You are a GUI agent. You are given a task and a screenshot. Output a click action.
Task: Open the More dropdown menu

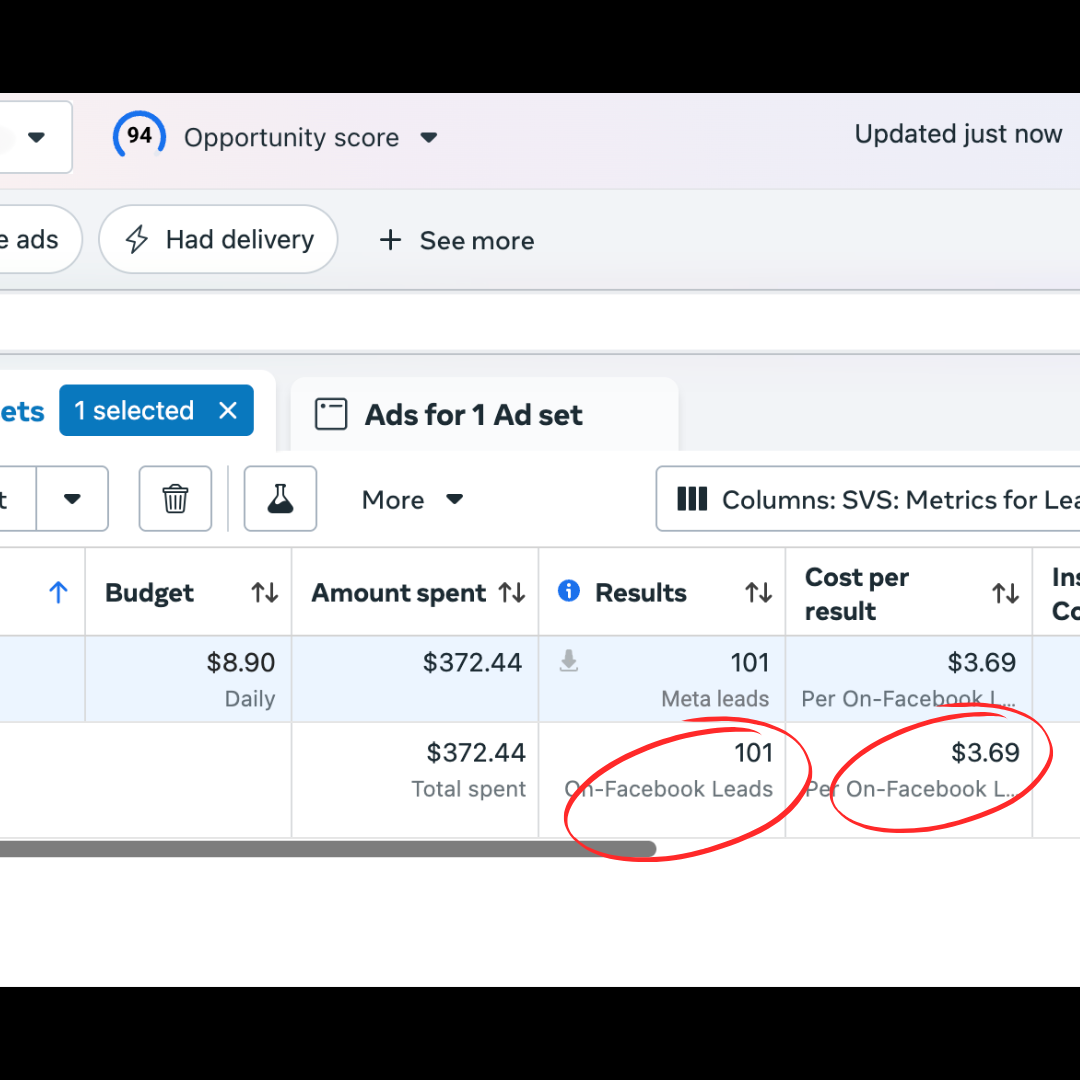tap(412, 499)
